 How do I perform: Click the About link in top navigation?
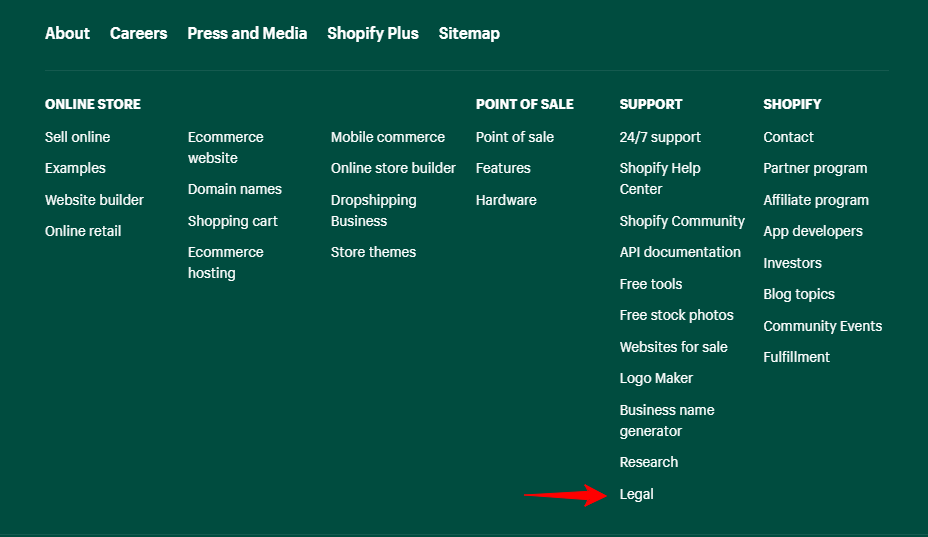pos(67,33)
